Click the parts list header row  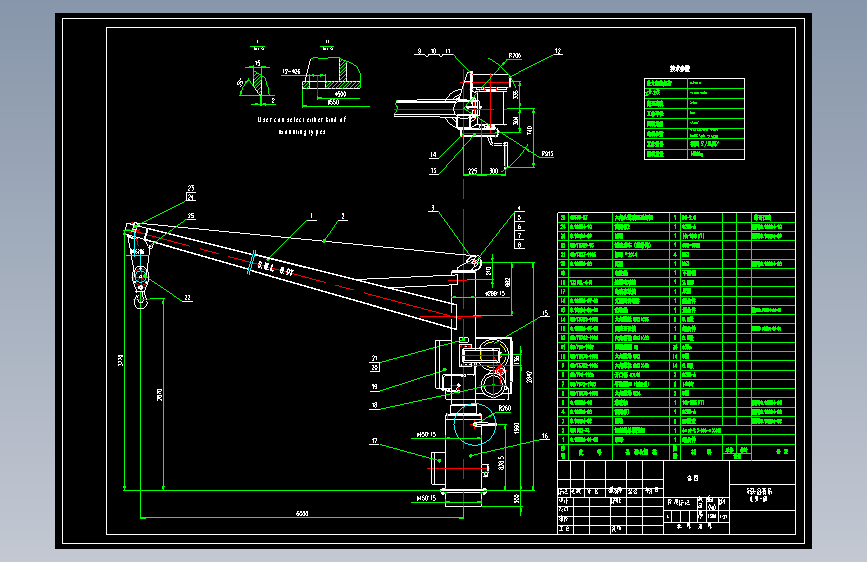676,452
